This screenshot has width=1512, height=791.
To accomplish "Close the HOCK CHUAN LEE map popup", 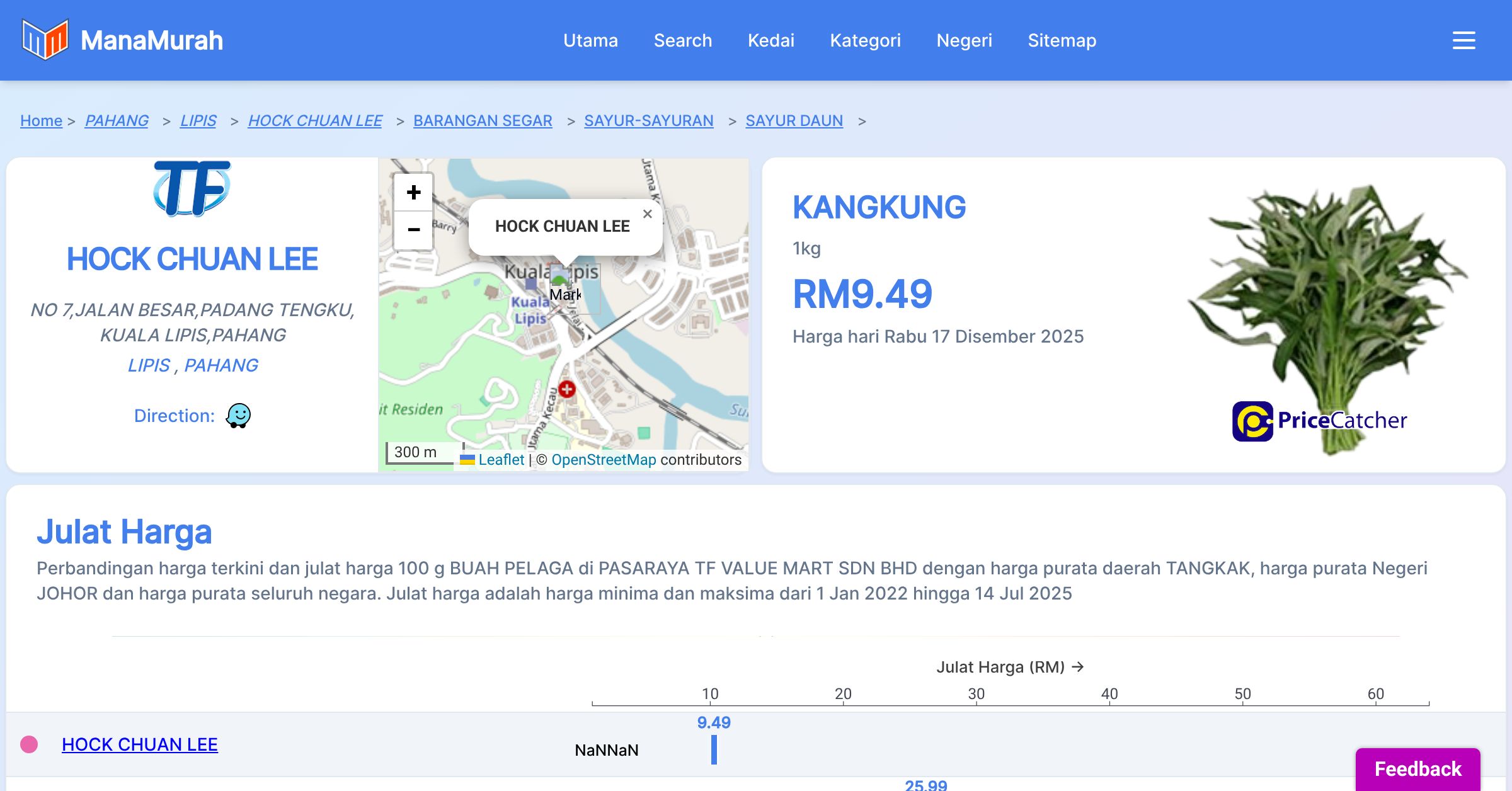I will (647, 214).
